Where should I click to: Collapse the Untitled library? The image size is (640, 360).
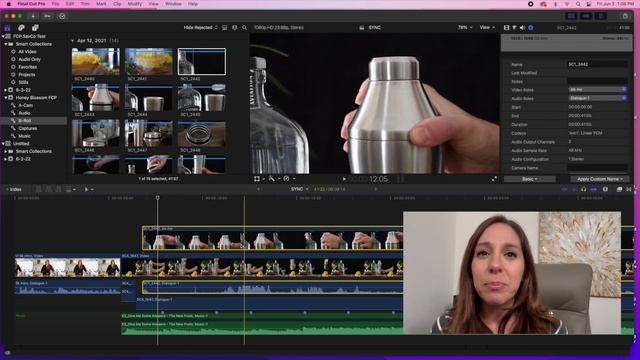coord(3,144)
